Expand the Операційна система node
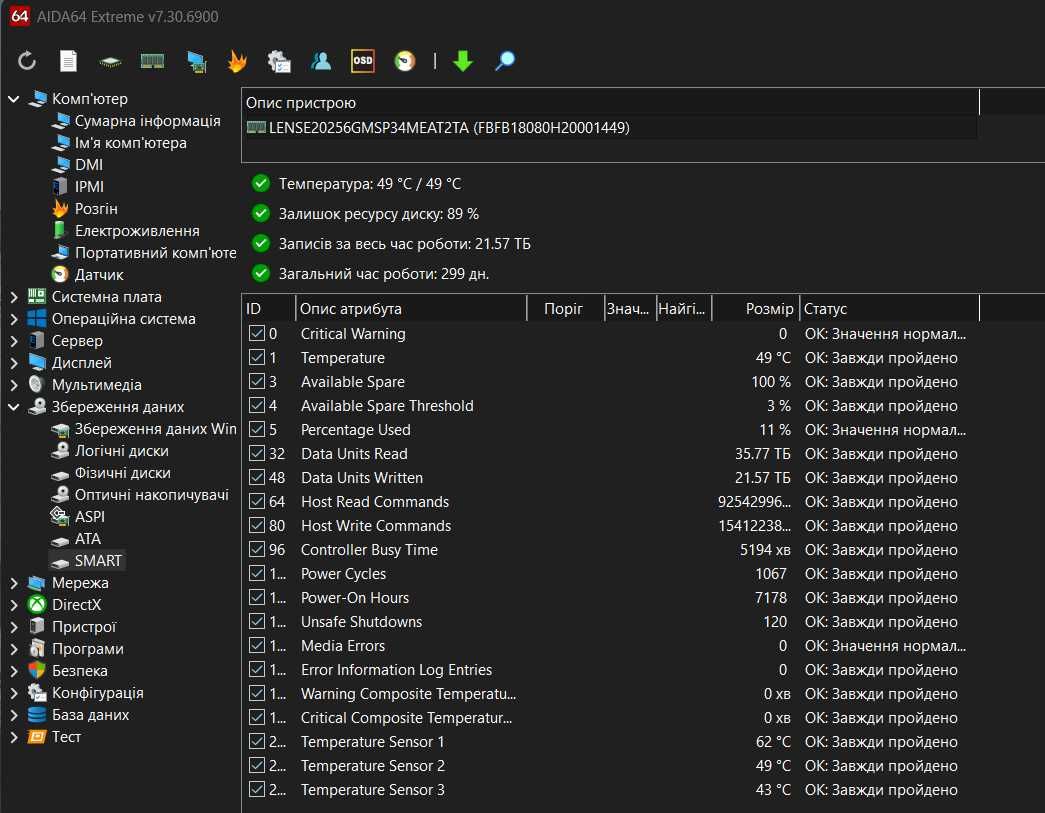The height and width of the screenshot is (813, 1045). pyautogui.click(x=13, y=319)
